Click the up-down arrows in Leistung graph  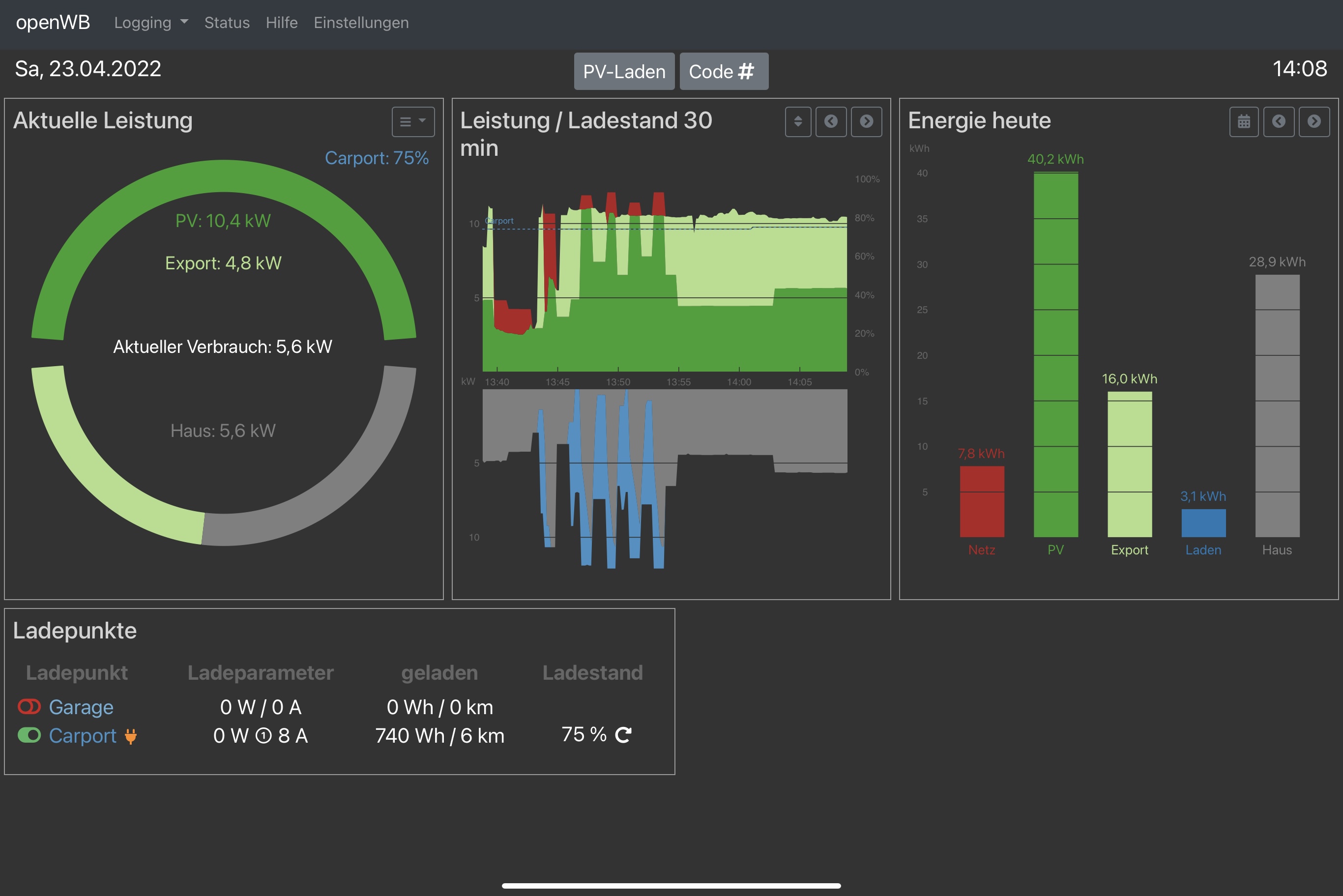tap(798, 121)
